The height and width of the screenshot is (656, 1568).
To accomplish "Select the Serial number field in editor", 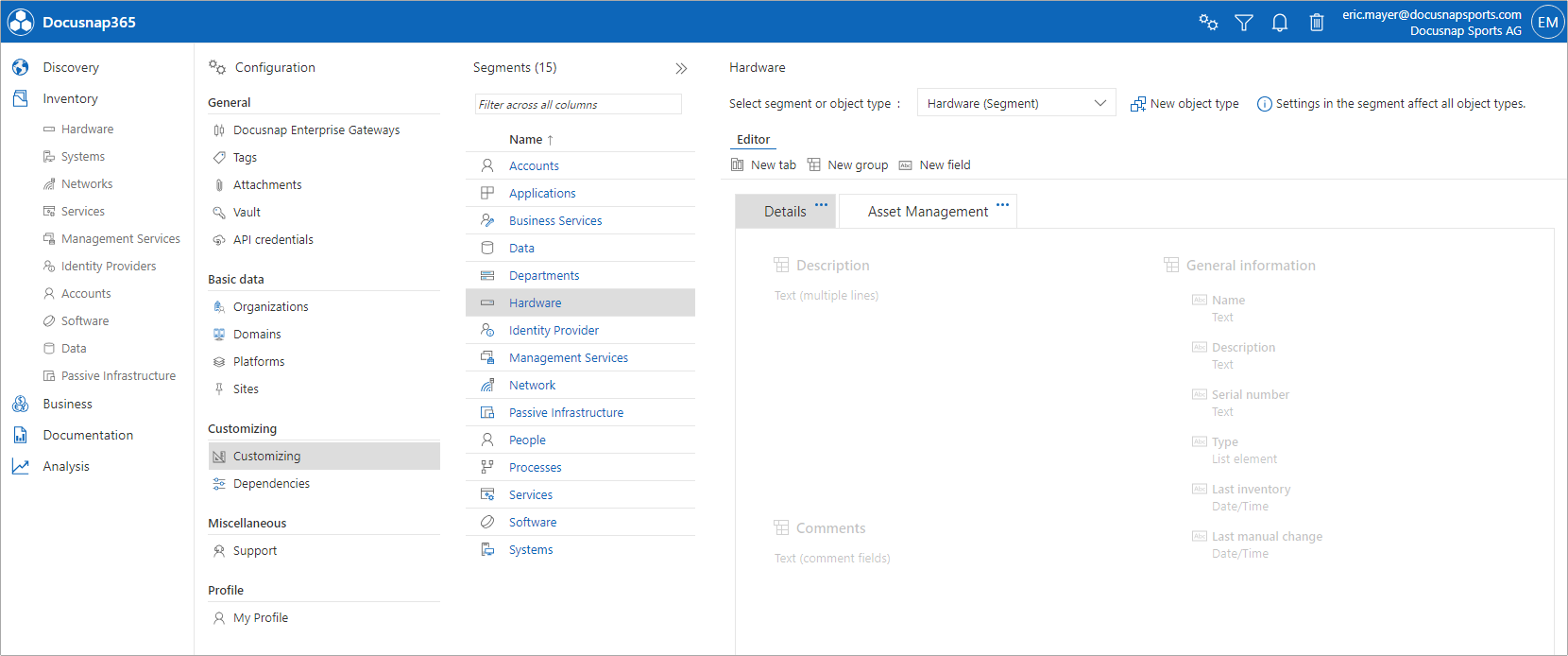I will [x=1240, y=403].
